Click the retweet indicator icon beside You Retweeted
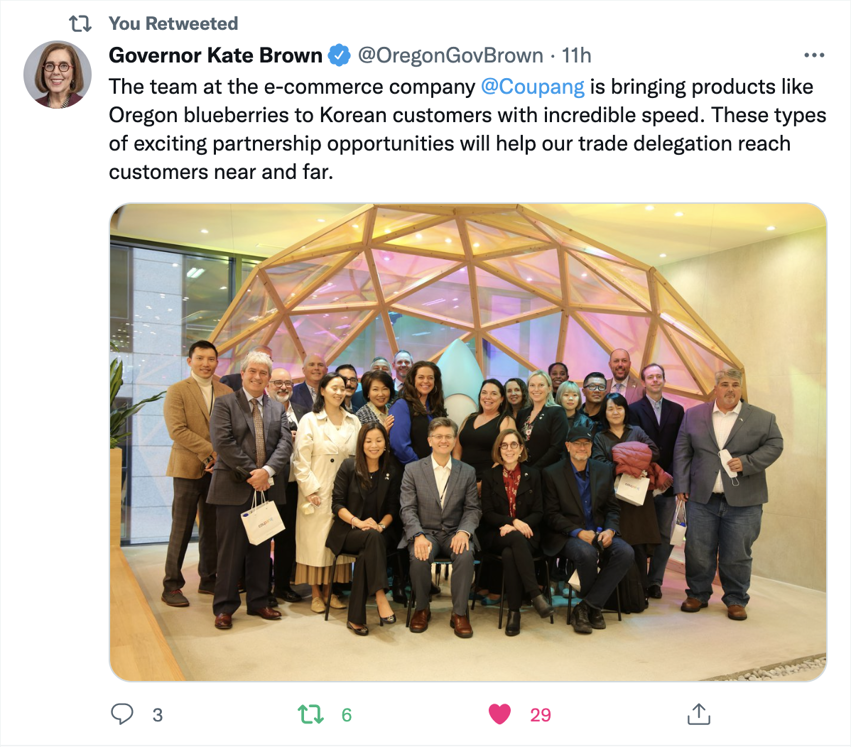Image resolution: width=851 pixels, height=747 pixels. 80,23
